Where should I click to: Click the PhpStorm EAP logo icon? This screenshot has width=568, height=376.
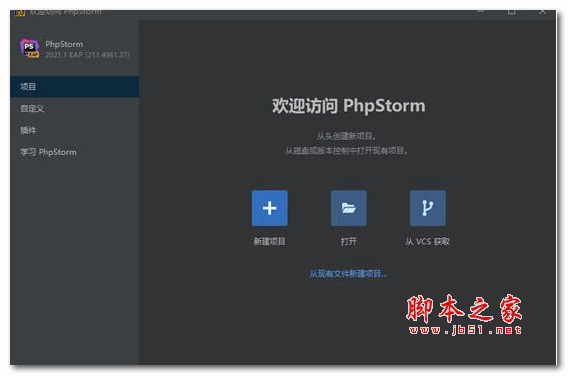coord(29,49)
